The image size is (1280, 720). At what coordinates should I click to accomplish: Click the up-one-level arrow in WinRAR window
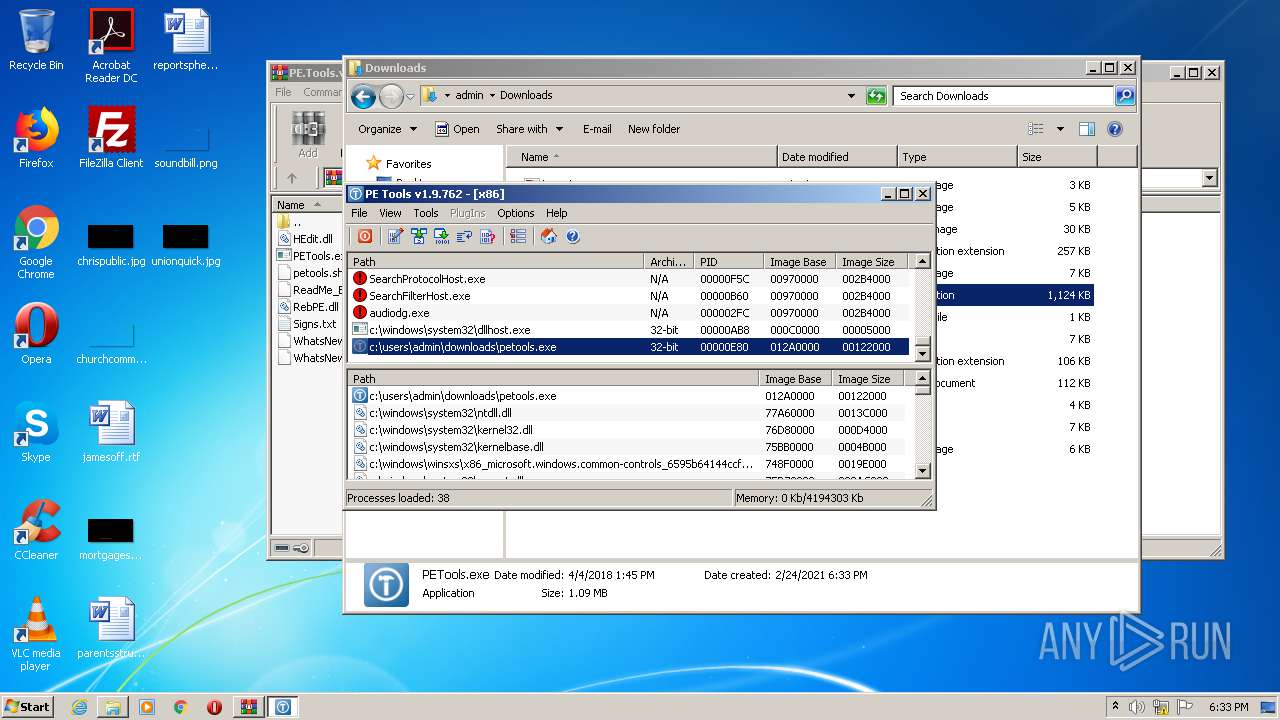pos(292,178)
